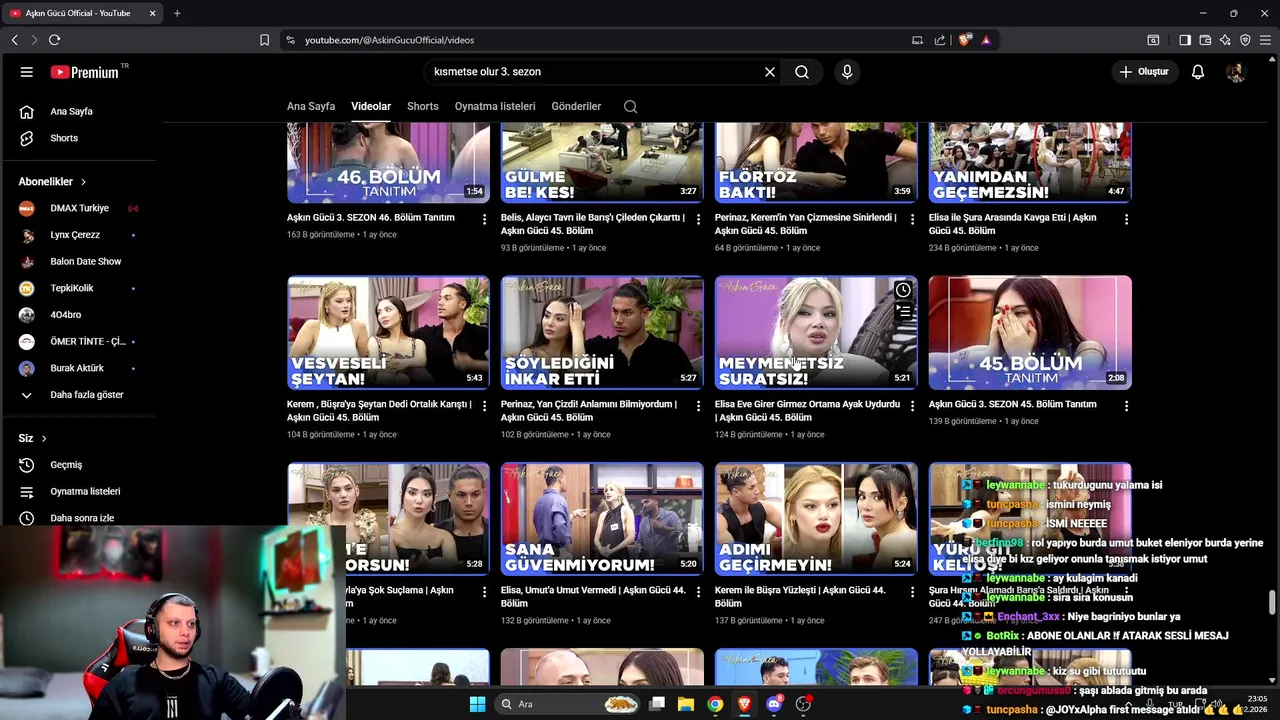Switch to the Ana Sayfa channel tab
1280x720 pixels.
(x=311, y=106)
